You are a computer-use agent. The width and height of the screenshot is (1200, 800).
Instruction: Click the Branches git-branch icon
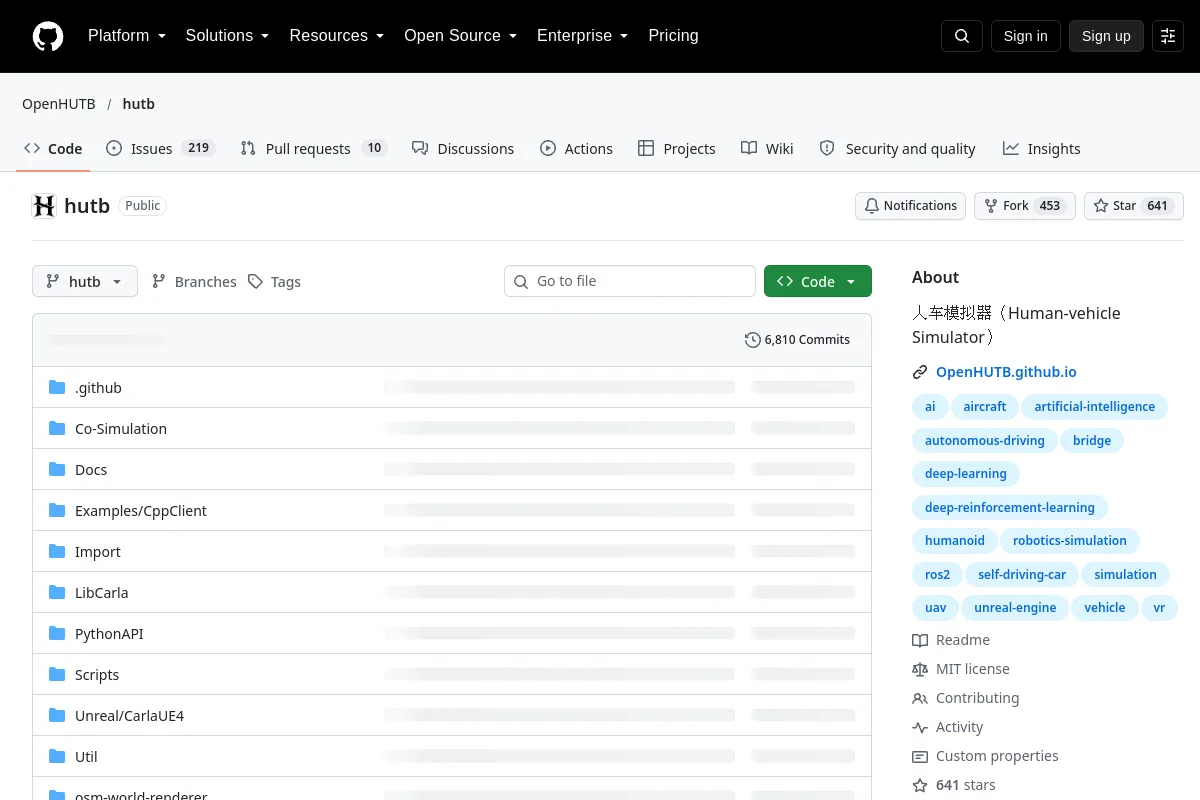(159, 282)
